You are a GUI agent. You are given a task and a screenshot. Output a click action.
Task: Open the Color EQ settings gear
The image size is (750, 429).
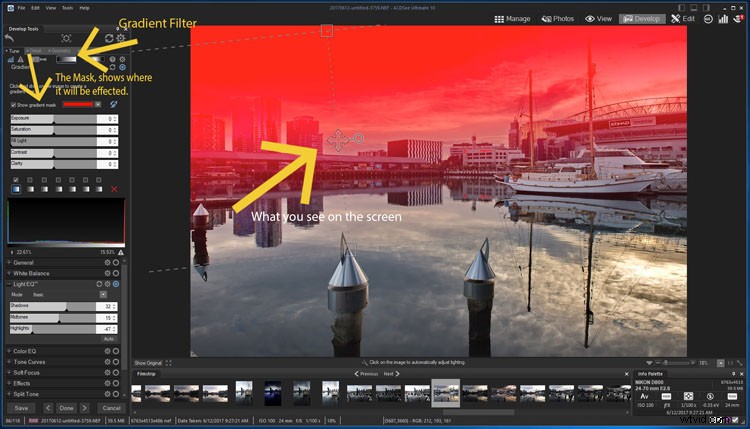coord(108,351)
